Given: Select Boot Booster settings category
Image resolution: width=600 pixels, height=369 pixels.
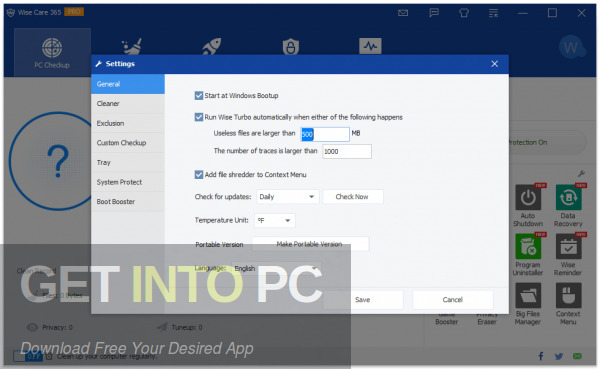Looking at the screenshot, I should pos(128,202).
